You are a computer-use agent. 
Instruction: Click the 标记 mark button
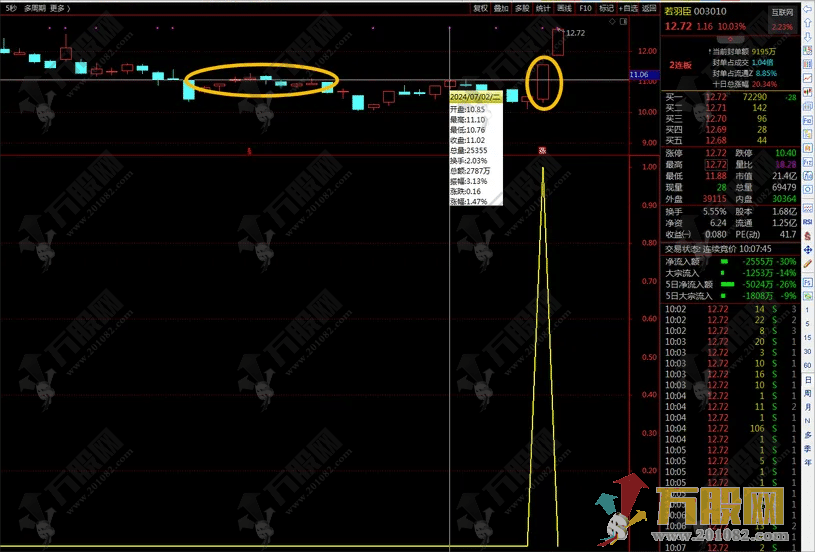point(606,8)
